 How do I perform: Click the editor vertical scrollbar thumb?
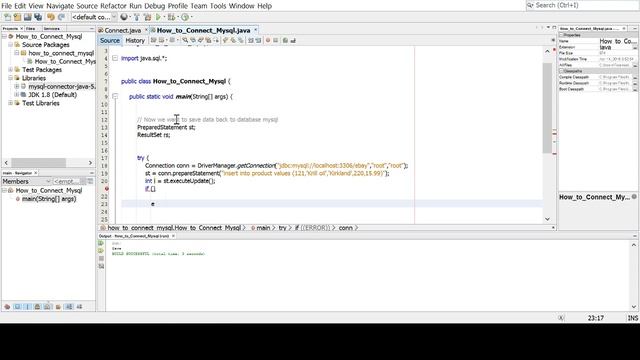[x=547, y=108]
